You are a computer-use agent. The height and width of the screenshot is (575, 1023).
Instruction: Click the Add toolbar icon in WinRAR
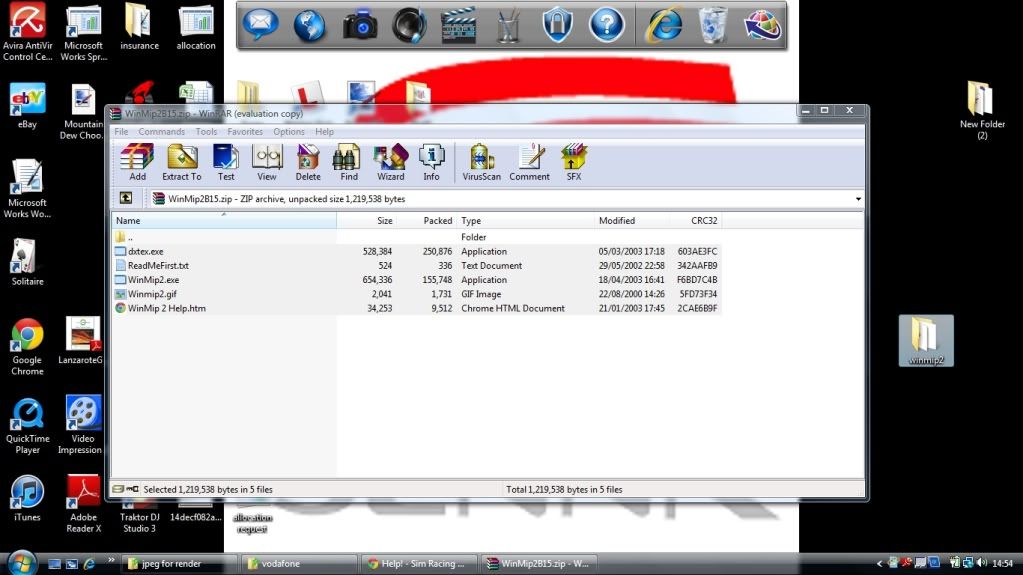click(137, 161)
